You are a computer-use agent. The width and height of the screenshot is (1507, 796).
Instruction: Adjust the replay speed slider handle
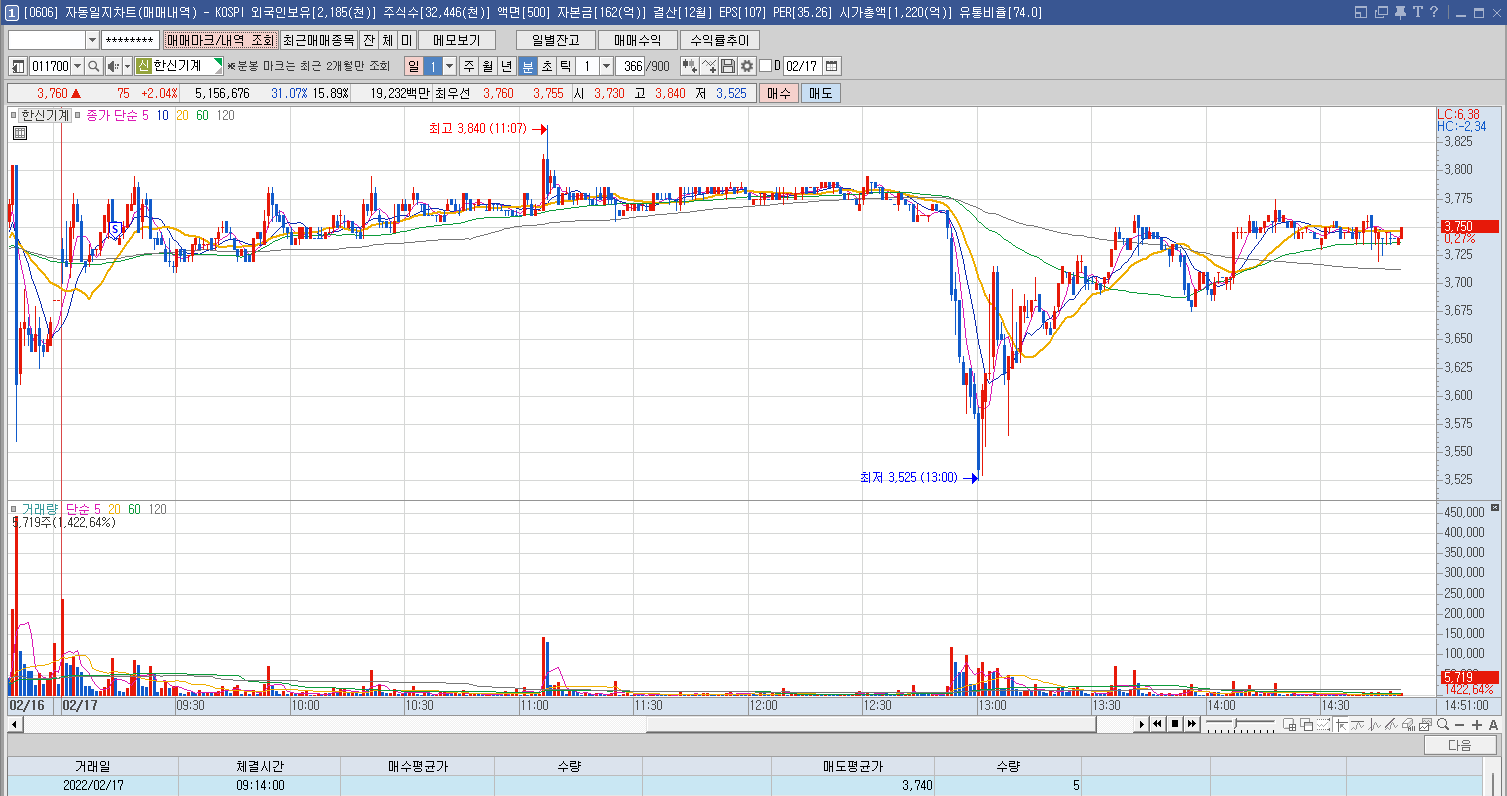1235,723
